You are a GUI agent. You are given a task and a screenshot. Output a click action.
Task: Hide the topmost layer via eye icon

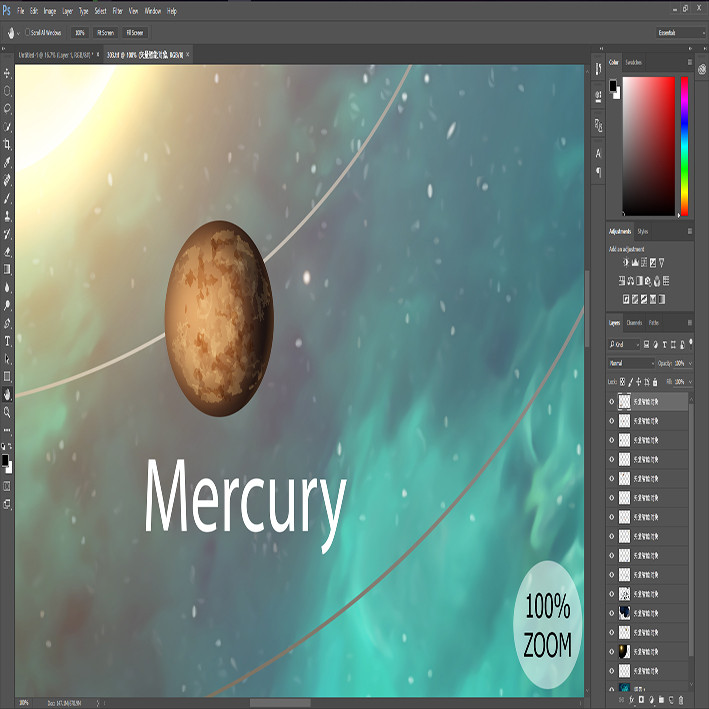coord(612,402)
